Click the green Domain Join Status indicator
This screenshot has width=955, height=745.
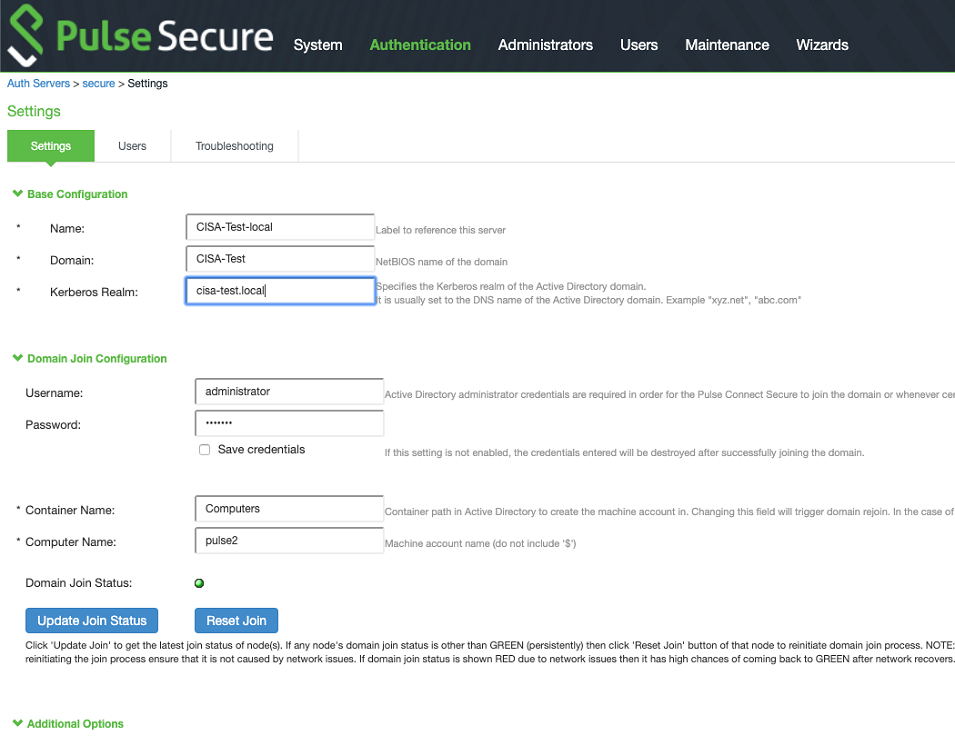[x=199, y=583]
